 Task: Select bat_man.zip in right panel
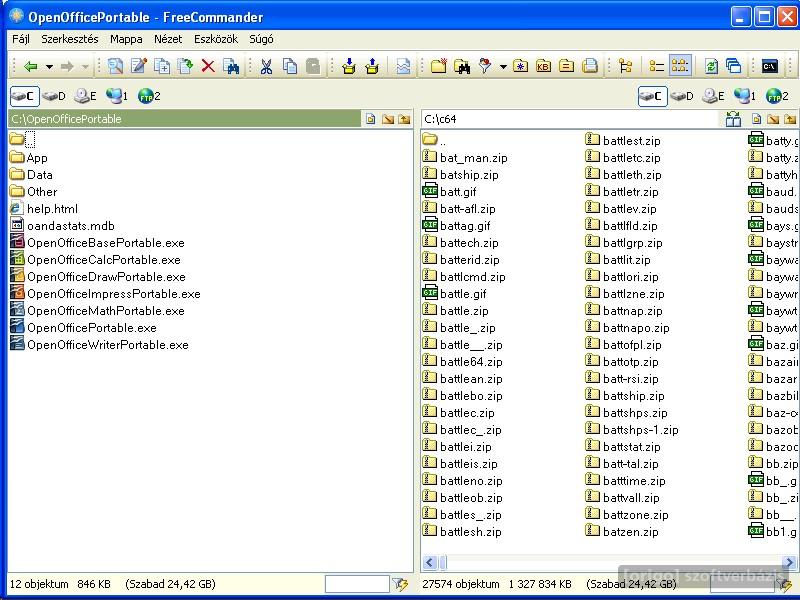click(x=465, y=158)
